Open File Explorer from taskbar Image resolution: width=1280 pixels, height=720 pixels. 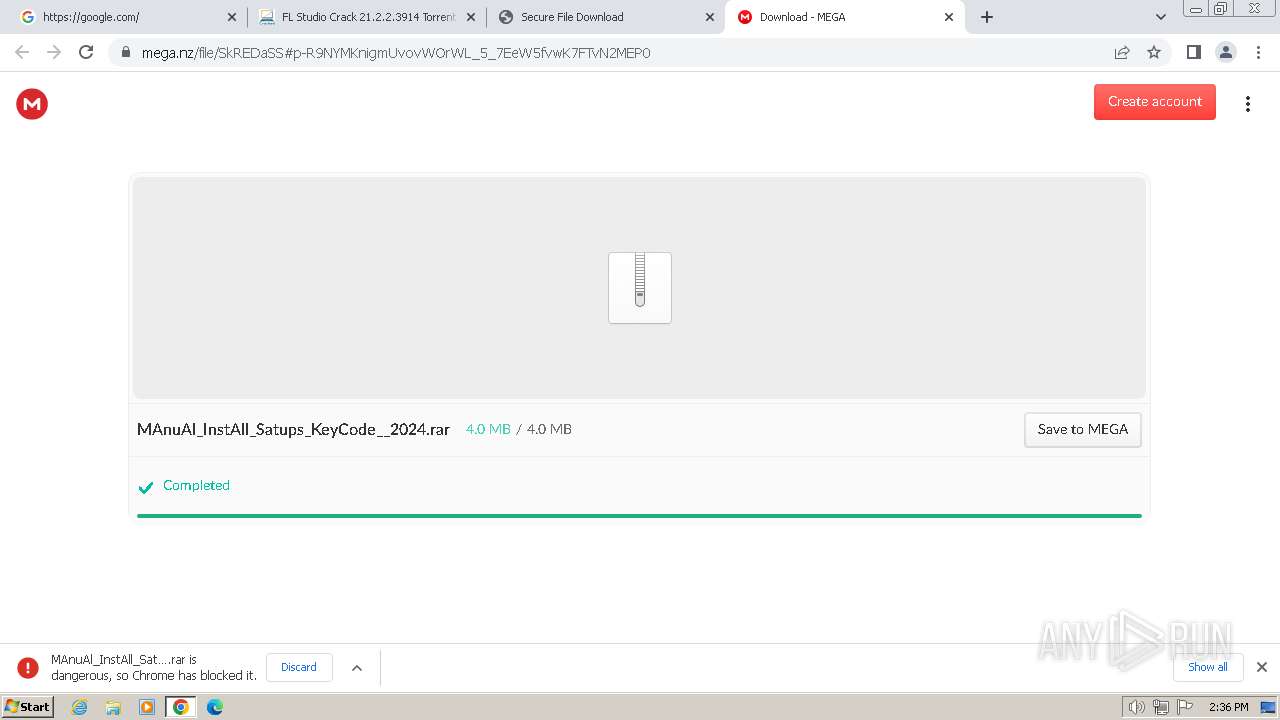point(113,707)
